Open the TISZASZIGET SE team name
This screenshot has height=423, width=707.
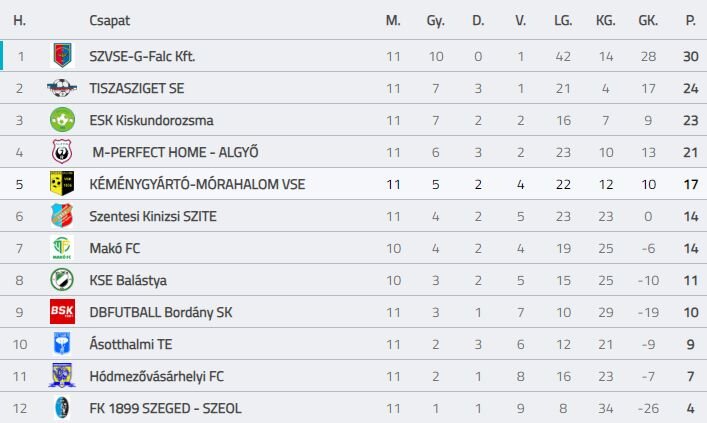coord(137,88)
